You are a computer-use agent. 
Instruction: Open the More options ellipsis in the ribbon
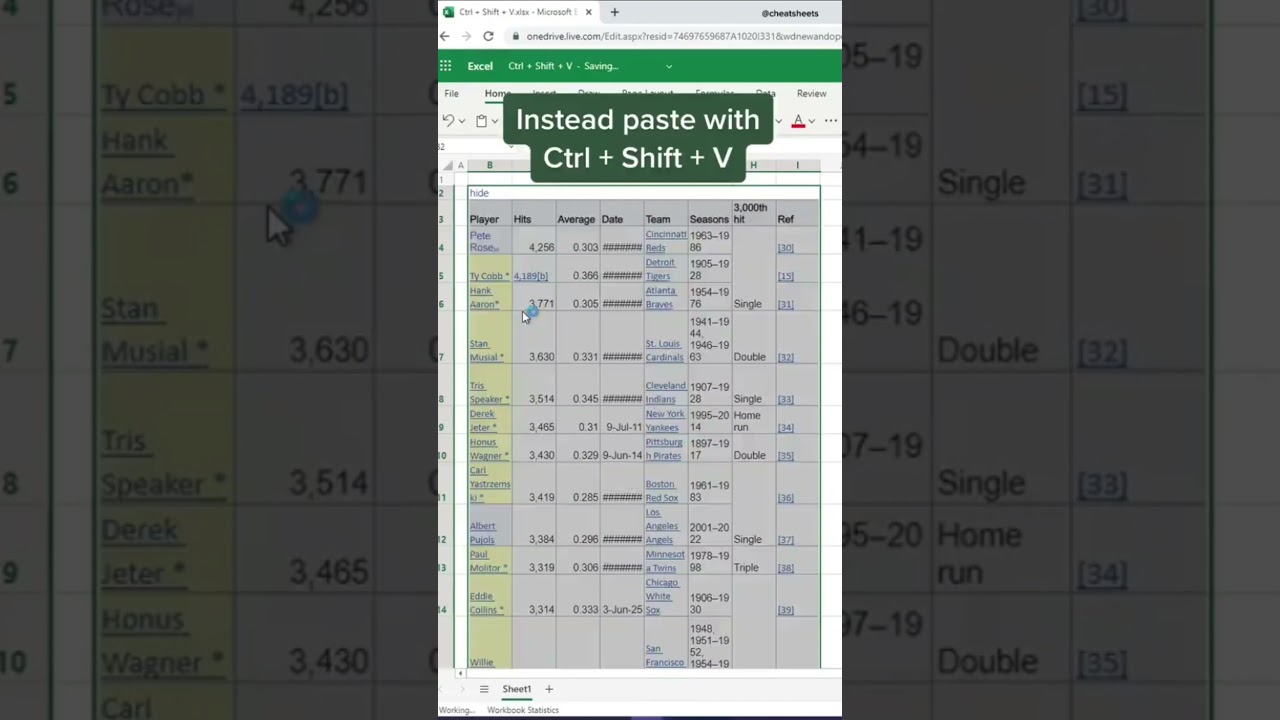click(830, 121)
